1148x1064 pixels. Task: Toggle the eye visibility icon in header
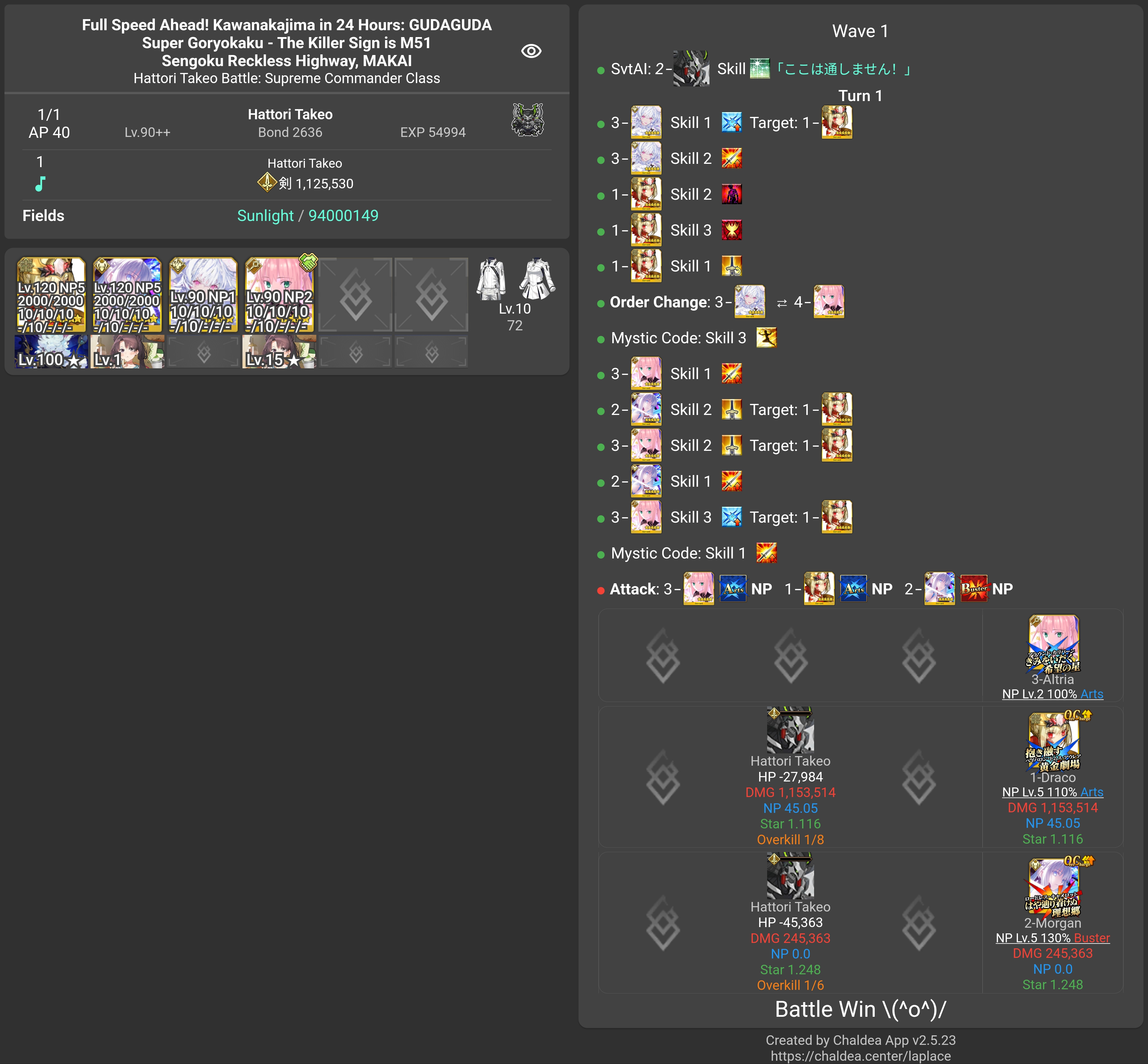point(531,51)
